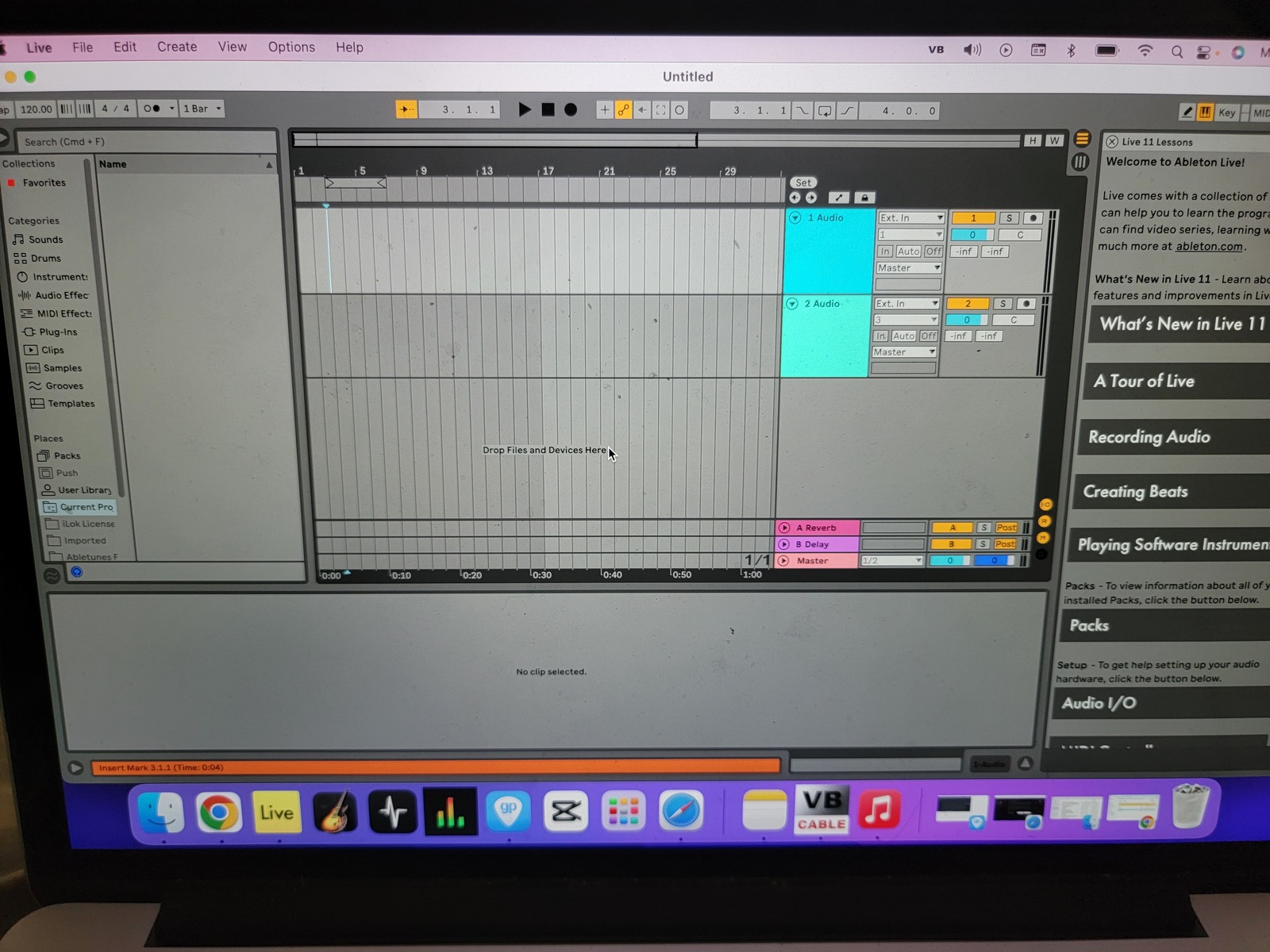Screen dimensions: 1270x952
Task: Click the H optimize height button
Action: [x=1032, y=140]
